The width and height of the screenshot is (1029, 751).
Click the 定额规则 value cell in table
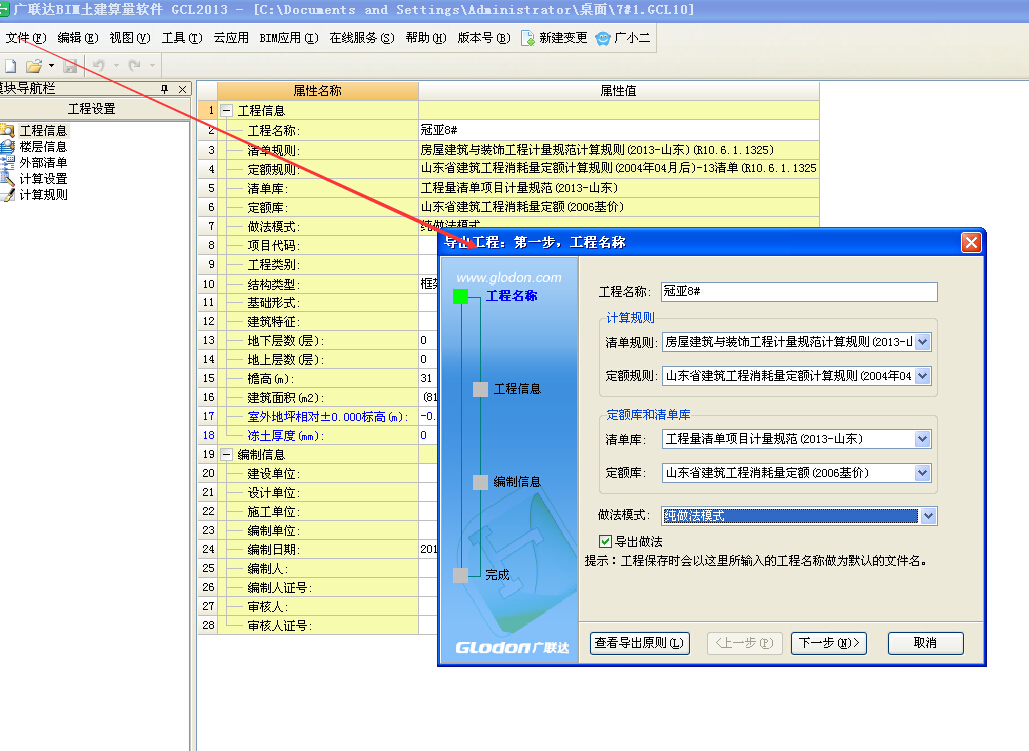(x=619, y=169)
